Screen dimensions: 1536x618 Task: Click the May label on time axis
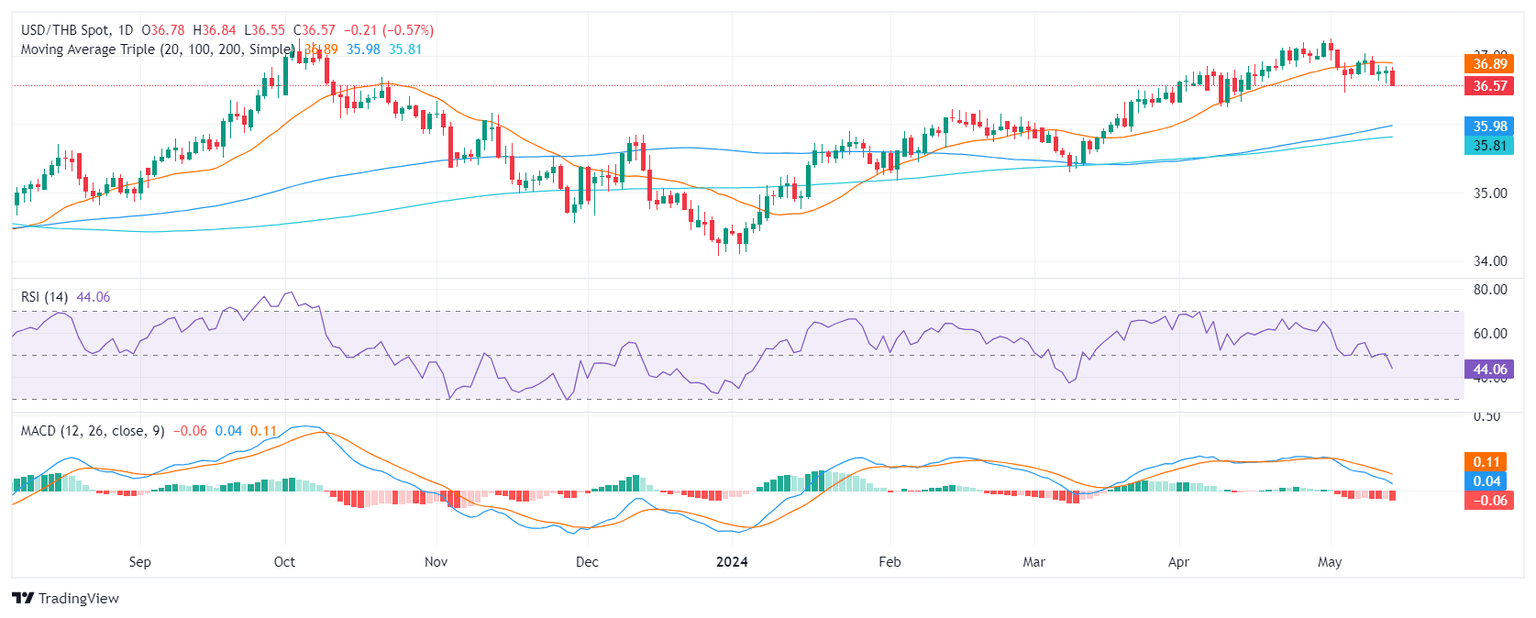(1330, 562)
